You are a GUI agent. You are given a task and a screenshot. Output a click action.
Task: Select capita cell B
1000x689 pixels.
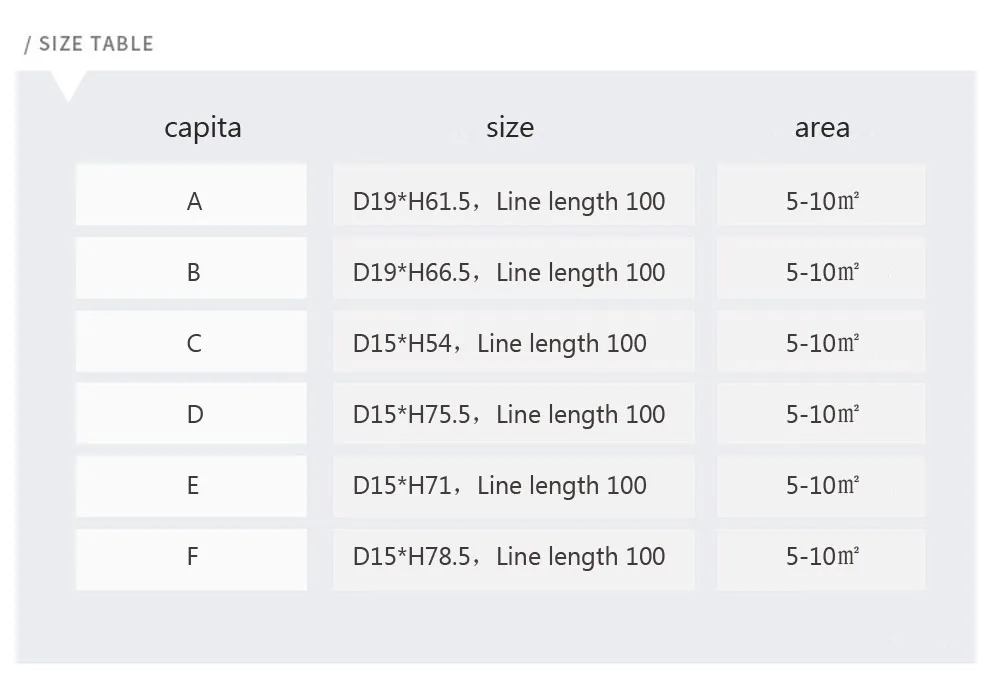193,272
